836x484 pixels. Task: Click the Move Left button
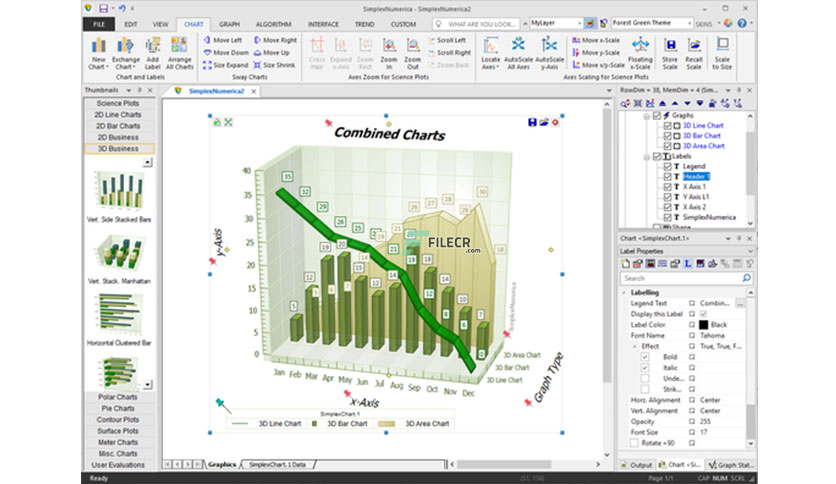pos(222,40)
